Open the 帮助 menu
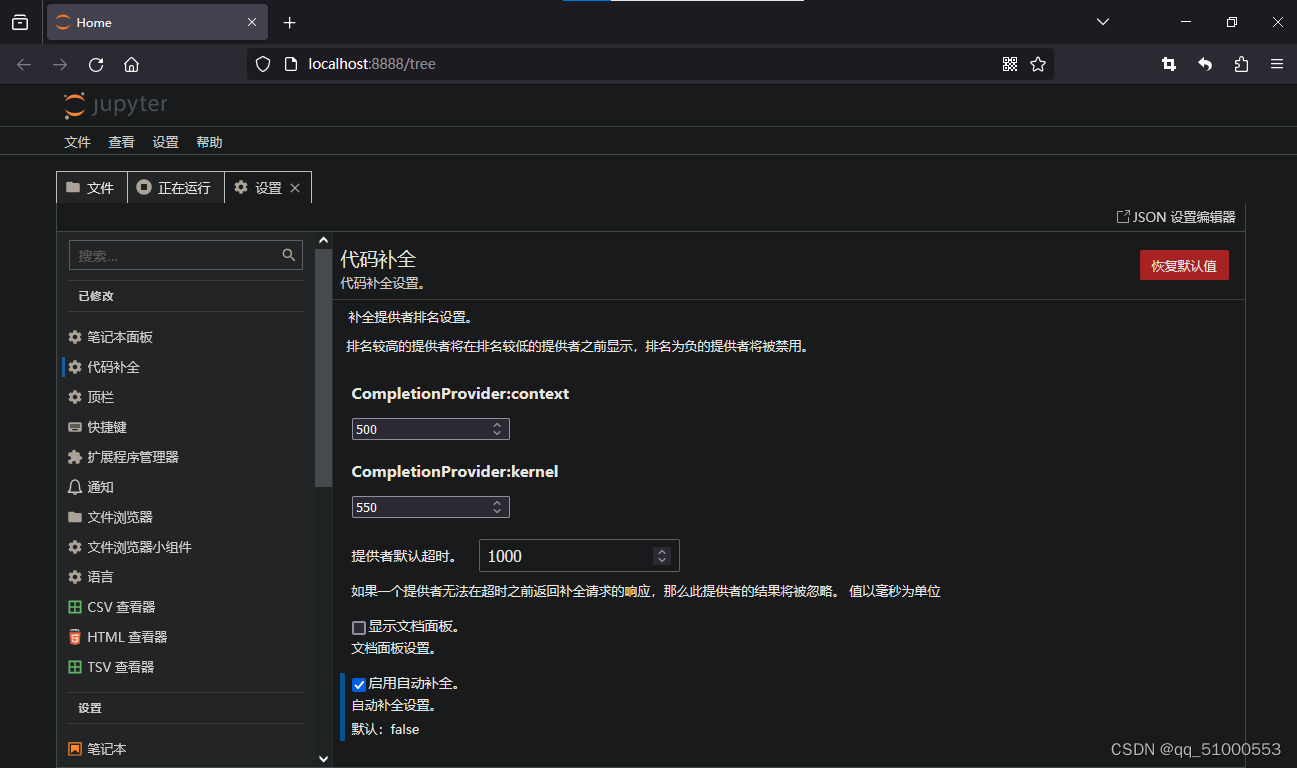The width and height of the screenshot is (1297, 768). (210, 142)
